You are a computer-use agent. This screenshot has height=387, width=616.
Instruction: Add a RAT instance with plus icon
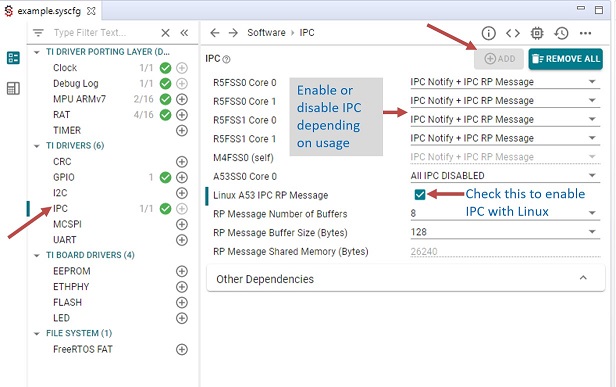[182, 115]
